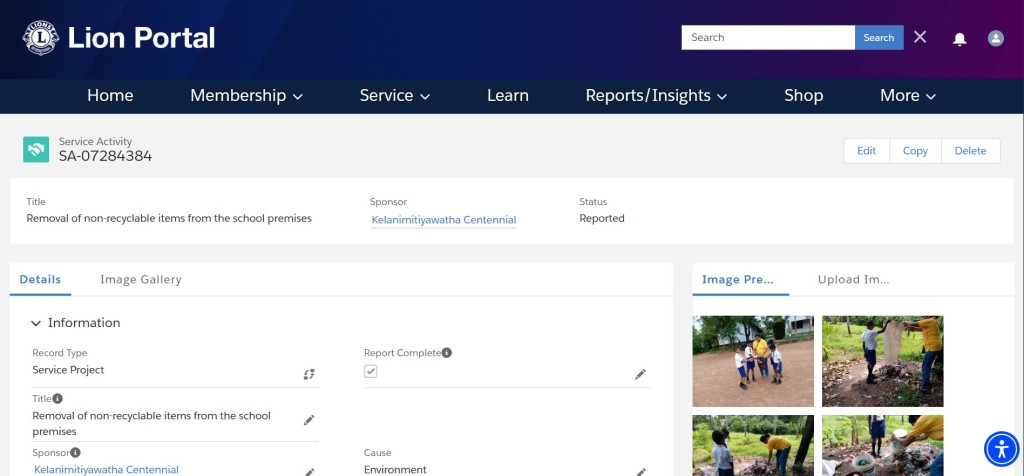This screenshot has height=476, width=1024.
Task: Focus the Search input field
Action: tap(768, 37)
